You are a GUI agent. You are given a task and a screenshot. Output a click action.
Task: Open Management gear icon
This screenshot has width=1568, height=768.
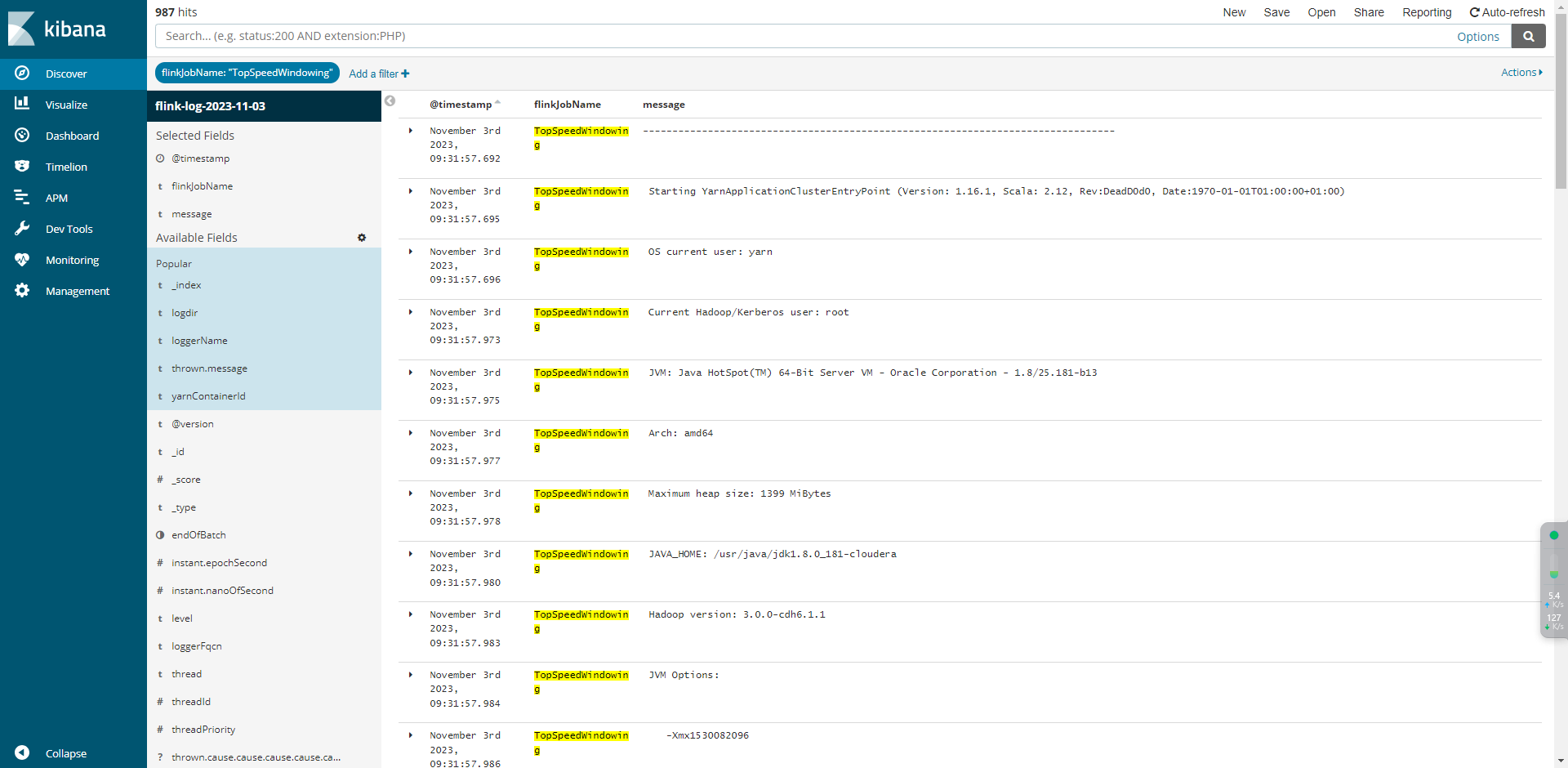(x=22, y=290)
